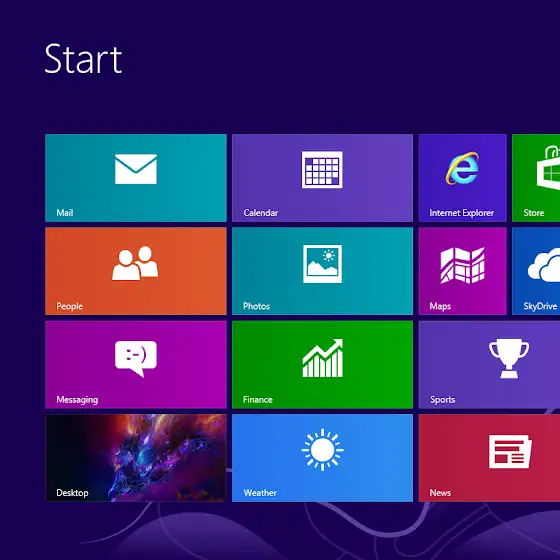Click the People tile icon
The width and height of the screenshot is (560, 560).
(x=135, y=263)
